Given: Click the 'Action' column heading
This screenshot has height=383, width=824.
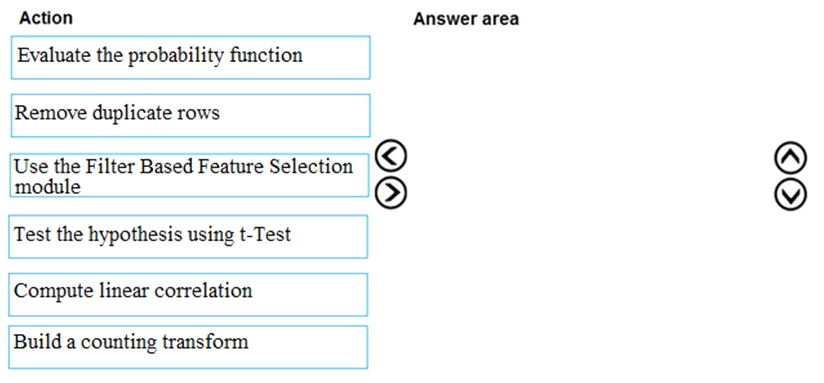Looking at the screenshot, I should pyautogui.click(x=46, y=18).
